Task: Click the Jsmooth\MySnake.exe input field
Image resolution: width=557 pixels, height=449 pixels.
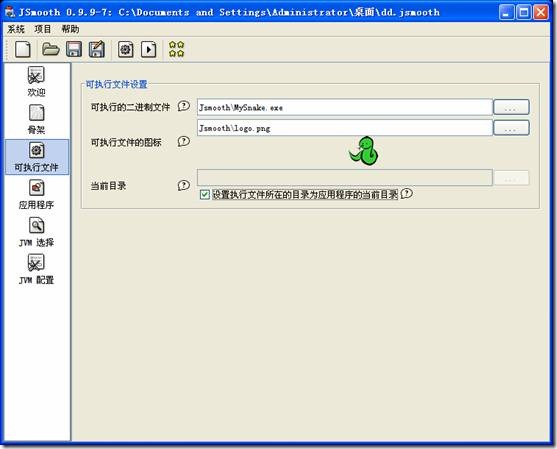Action: [x=345, y=107]
